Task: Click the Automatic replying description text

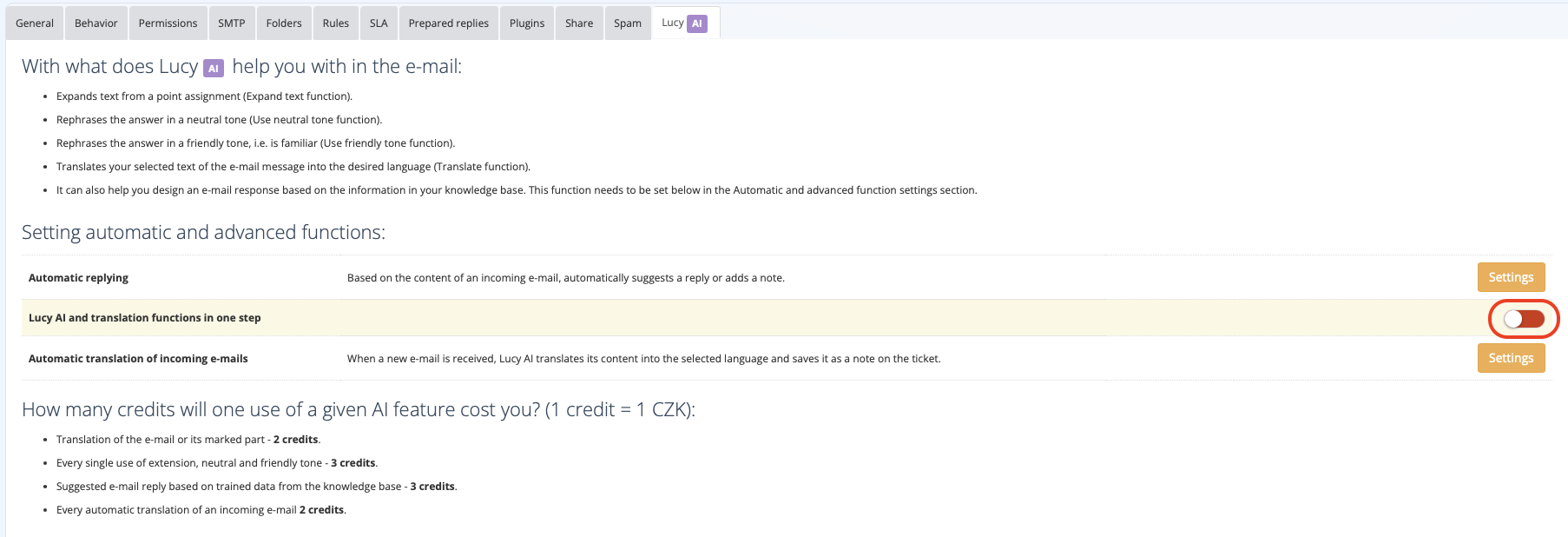Action: [566, 278]
